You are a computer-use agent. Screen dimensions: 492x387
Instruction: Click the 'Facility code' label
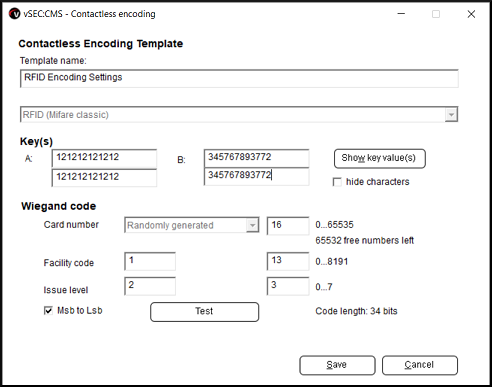click(x=69, y=263)
